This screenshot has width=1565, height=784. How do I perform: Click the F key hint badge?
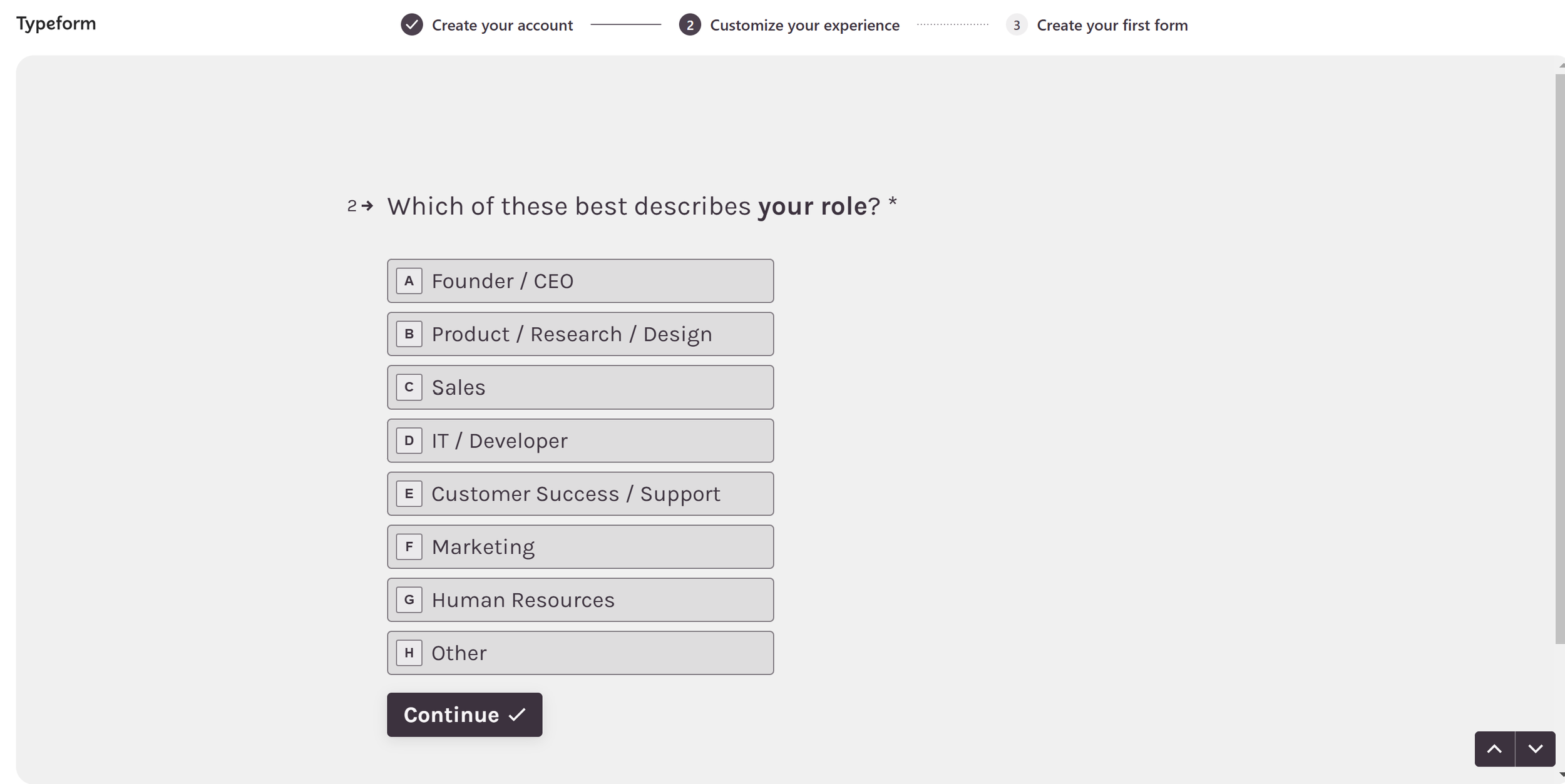(x=409, y=547)
